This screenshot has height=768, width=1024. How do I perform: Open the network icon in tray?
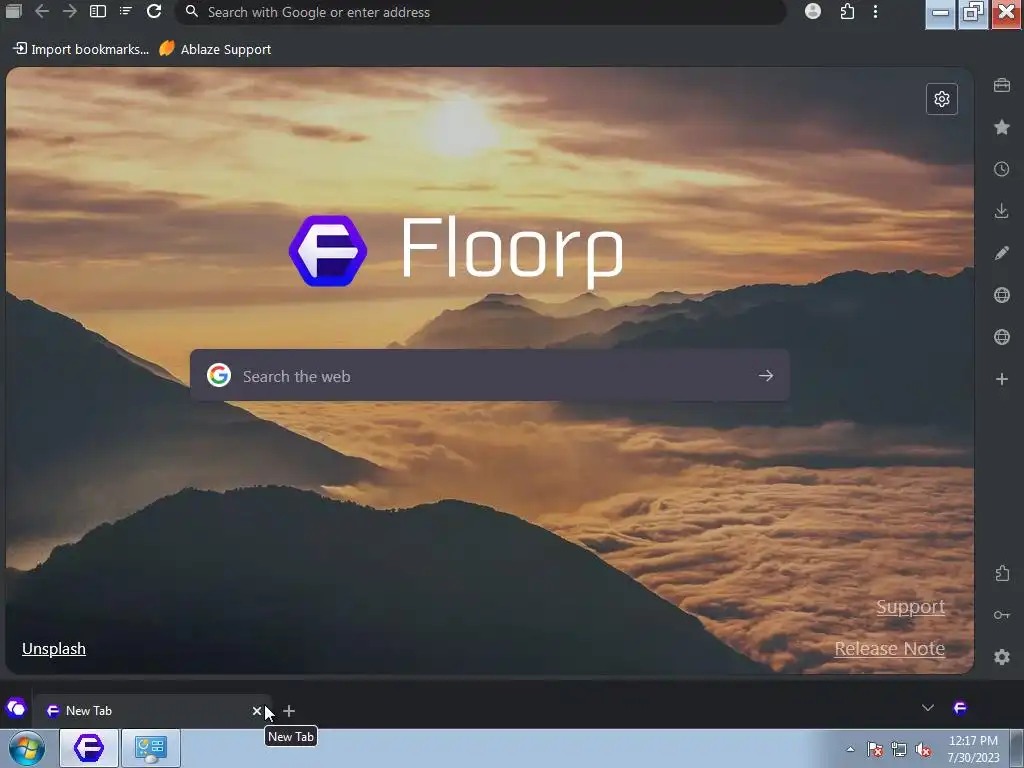tap(899, 749)
